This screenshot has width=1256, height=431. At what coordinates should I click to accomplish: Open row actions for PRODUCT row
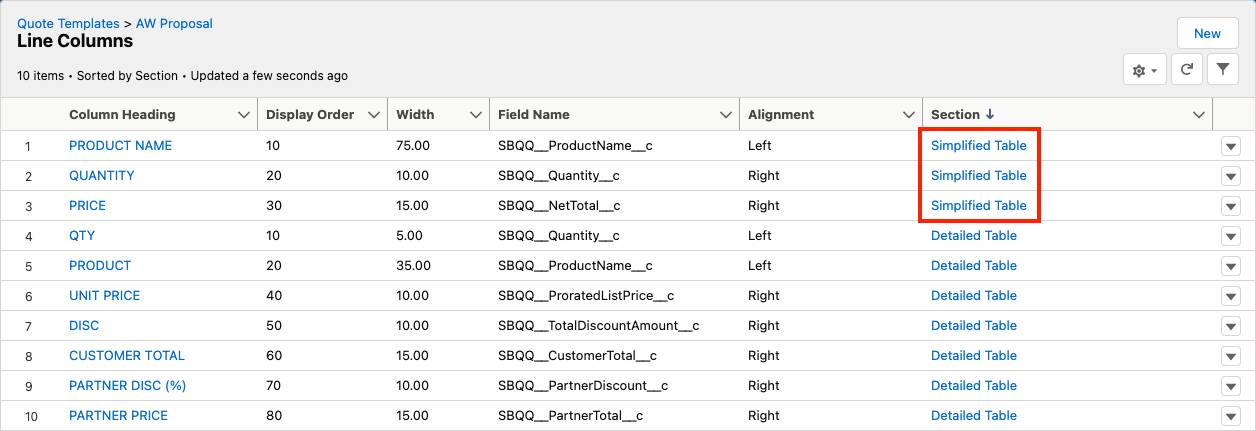click(1230, 266)
